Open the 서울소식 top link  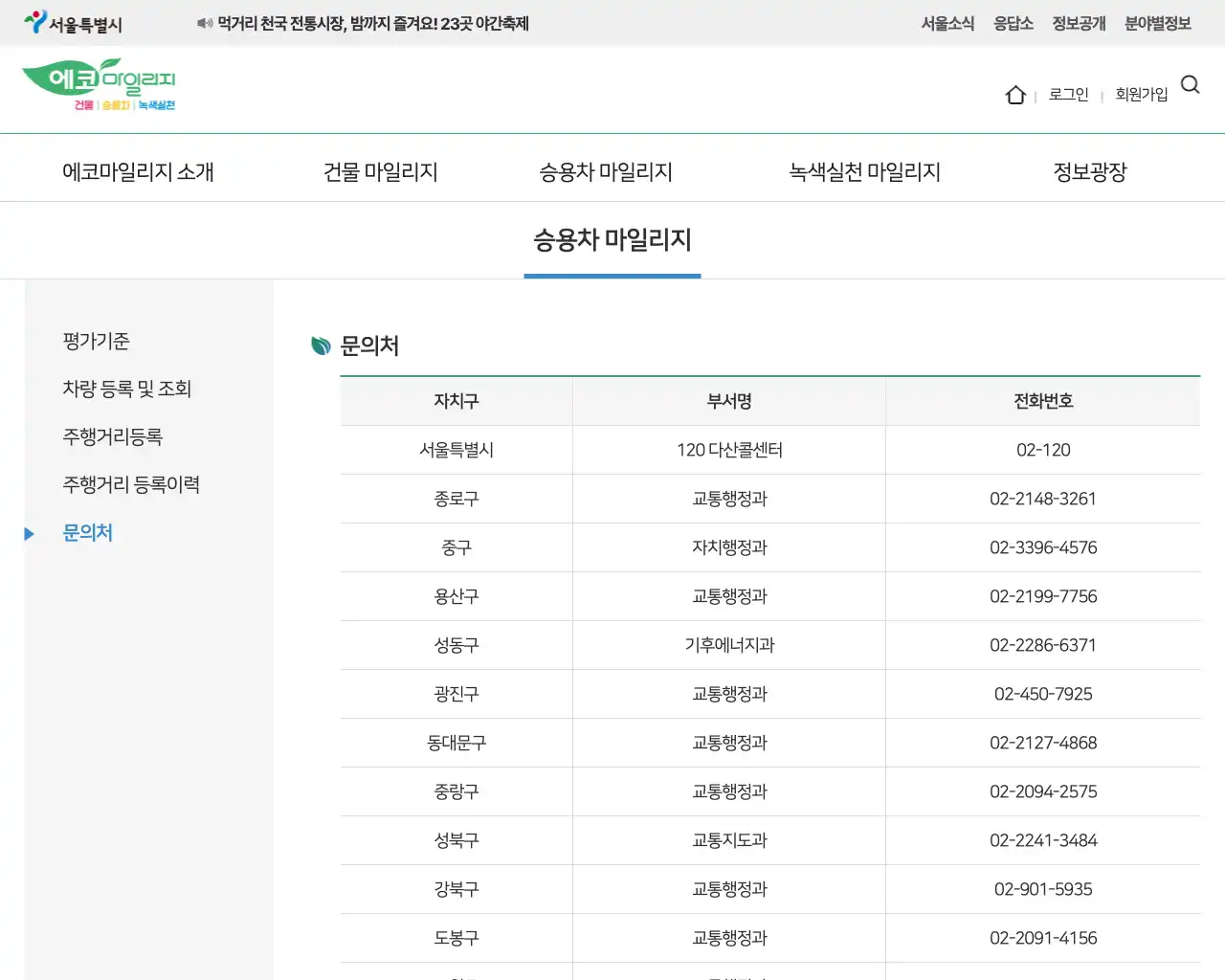pyautogui.click(x=947, y=24)
